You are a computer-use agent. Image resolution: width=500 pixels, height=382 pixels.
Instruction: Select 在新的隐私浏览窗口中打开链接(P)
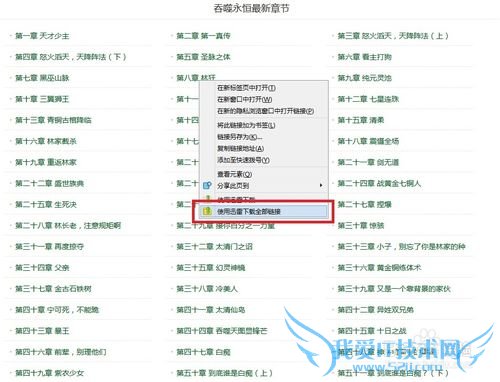point(266,111)
